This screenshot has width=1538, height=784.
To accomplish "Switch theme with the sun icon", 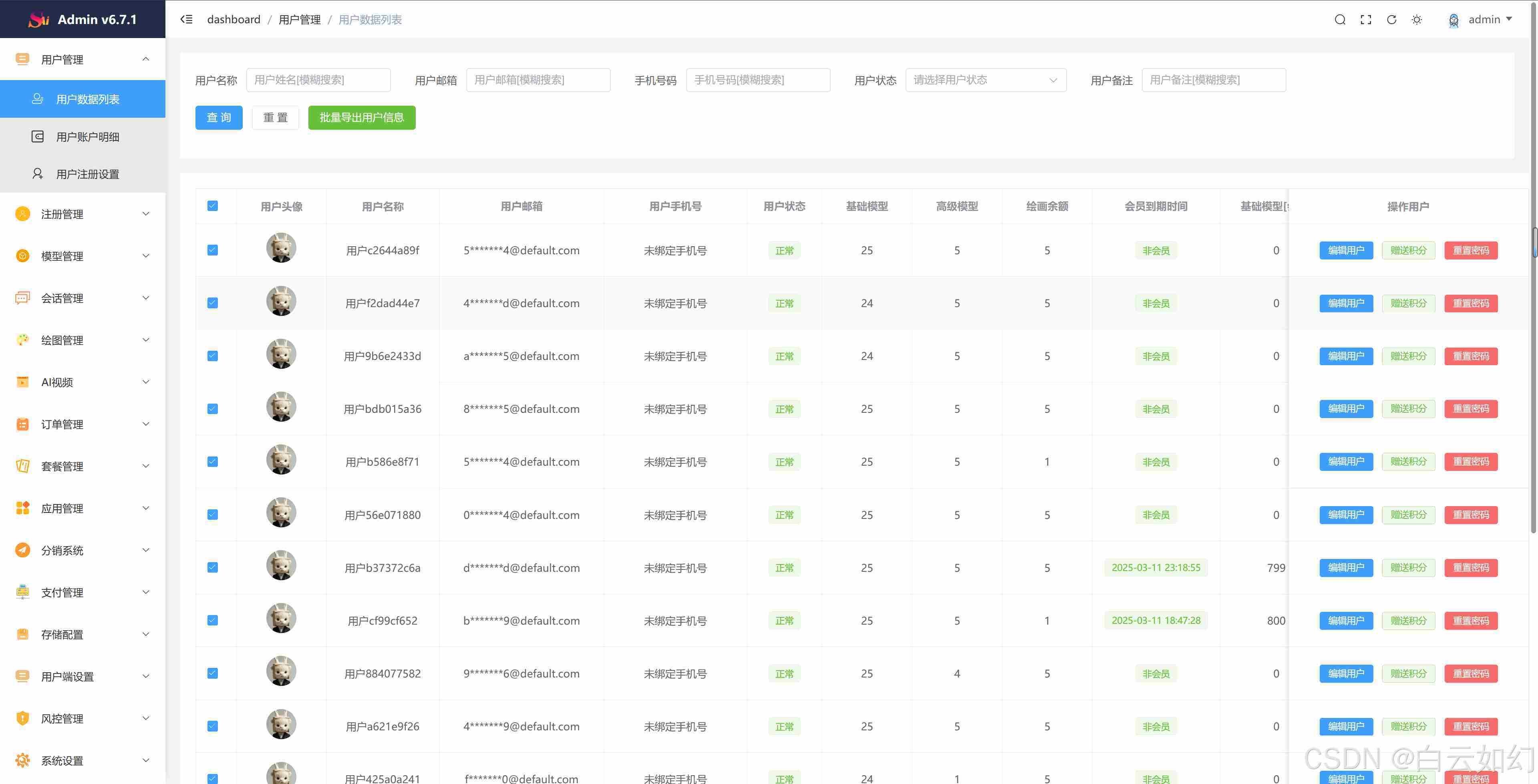I will 1417,20.
